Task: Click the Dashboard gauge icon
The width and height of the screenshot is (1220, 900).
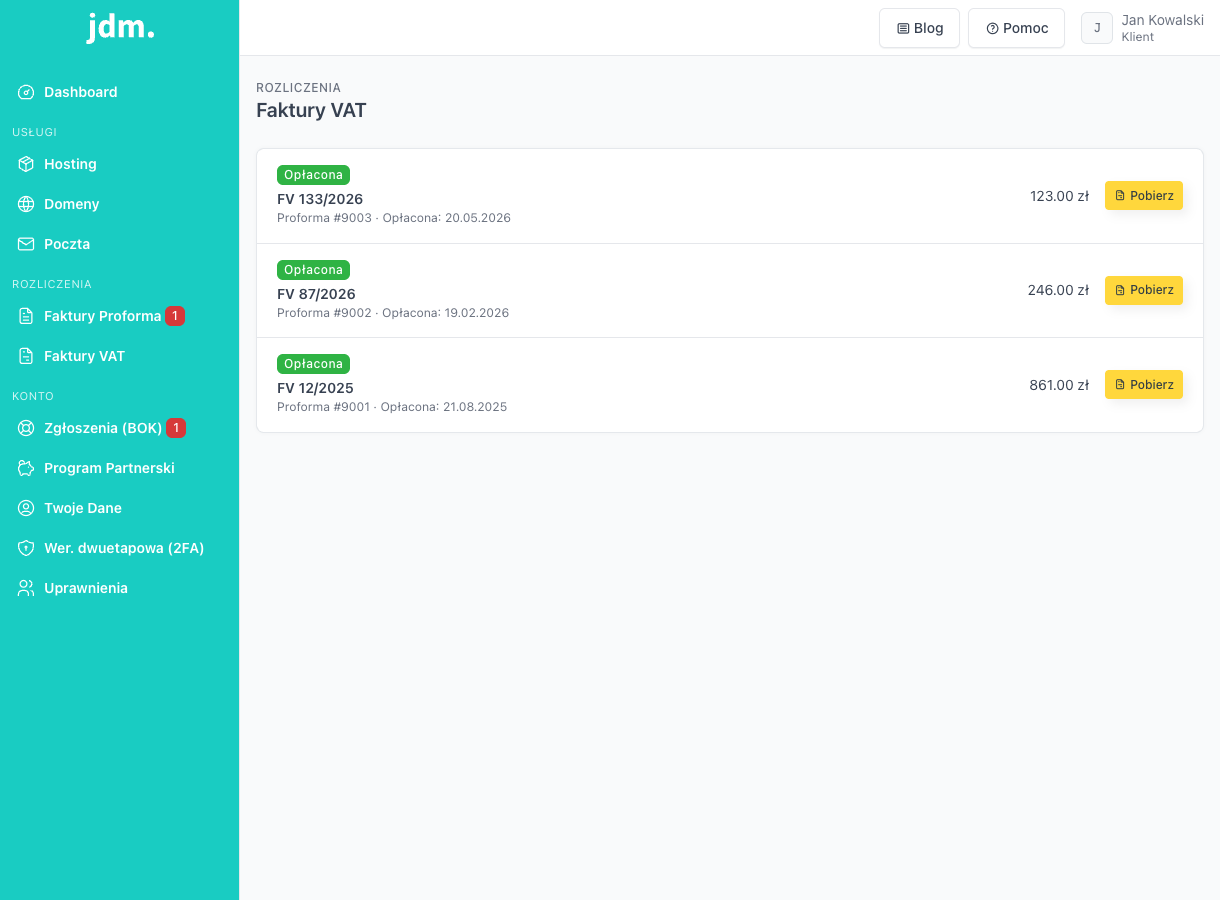Action: coord(26,92)
